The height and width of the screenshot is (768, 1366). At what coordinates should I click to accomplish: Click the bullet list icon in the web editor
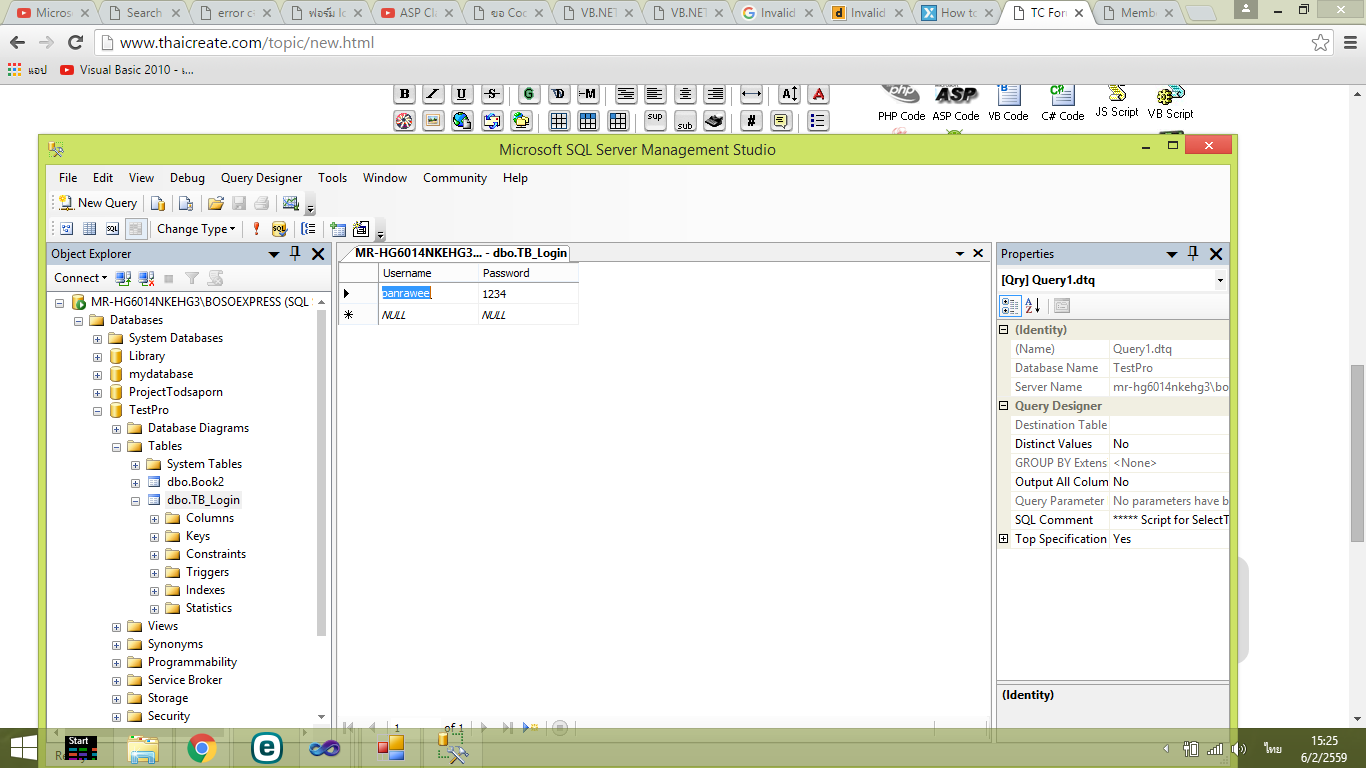coord(818,121)
